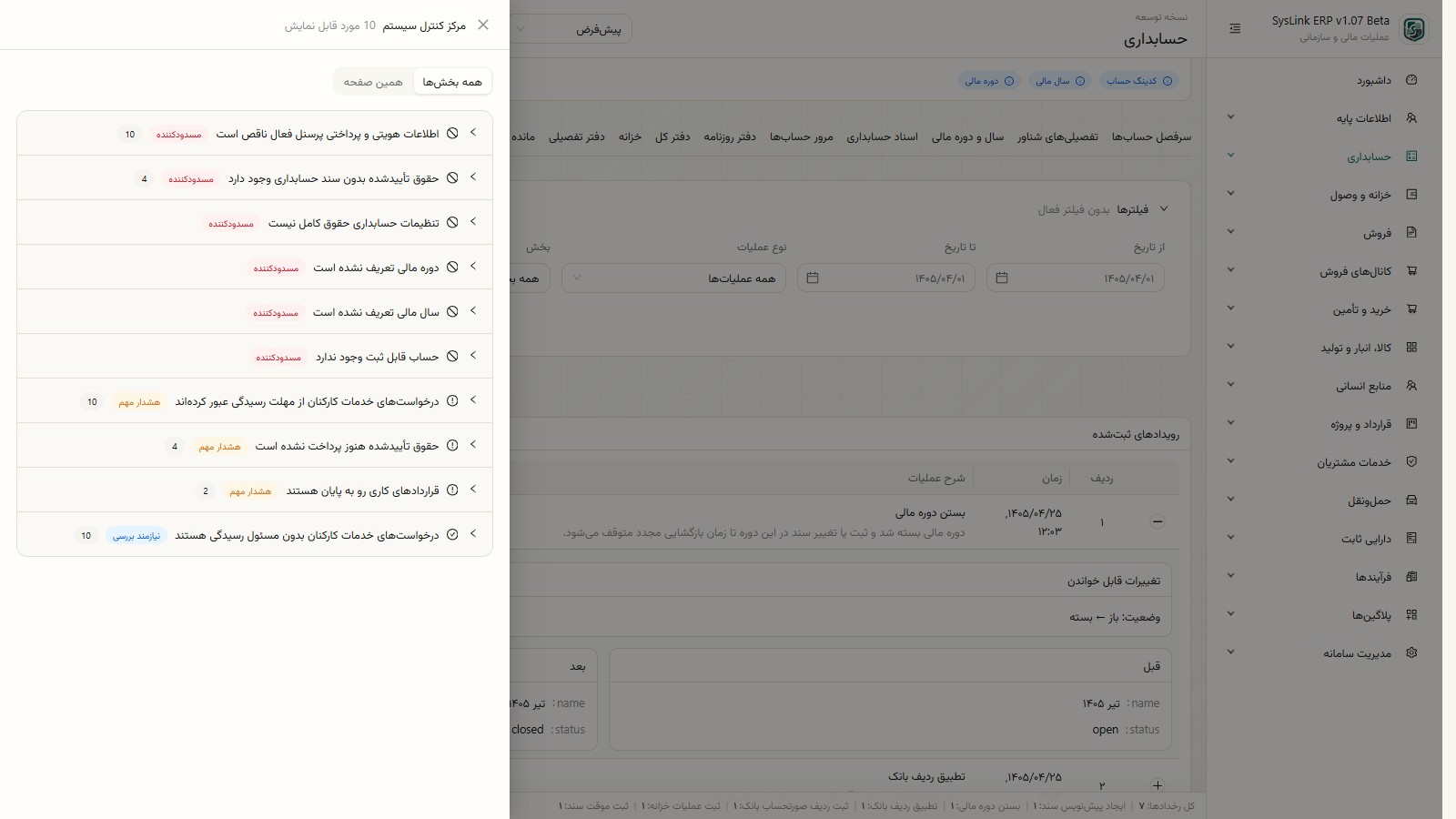
Task: Click the مدیریت سامانه gear icon
Action: (x=1411, y=653)
